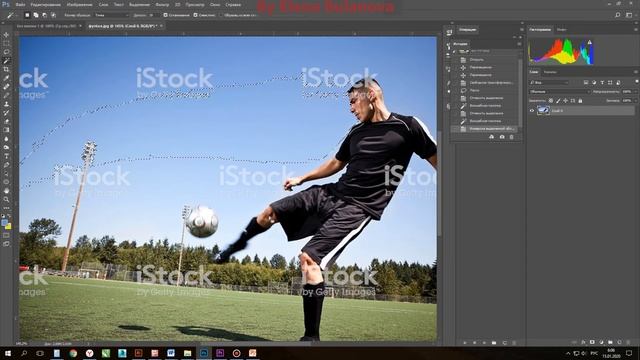The image size is (640, 360).
Task: Click the New selection mode icon
Action: (x=27, y=15)
